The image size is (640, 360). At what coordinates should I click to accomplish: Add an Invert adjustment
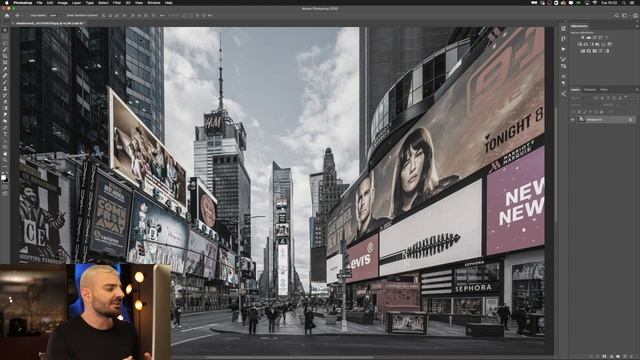[x=582, y=51]
